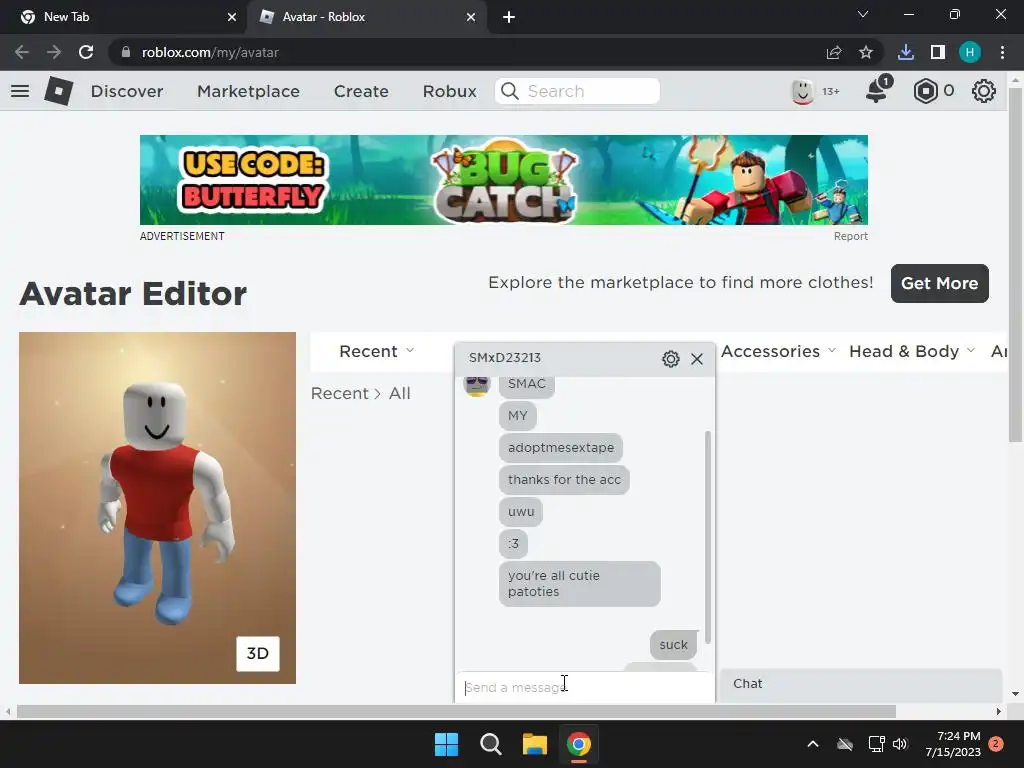This screenshot has width=1024, height=768.
Task: Go to Create in navigation
Action: (361, 91)
